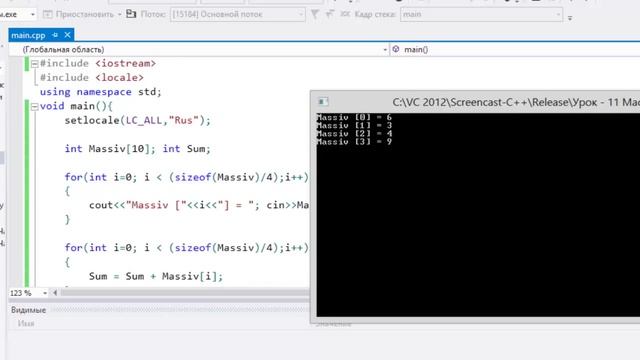Viewport: 640px width, 360px height.
Task: Click the flag threads icon after funnel
Action: coord(330,14)
